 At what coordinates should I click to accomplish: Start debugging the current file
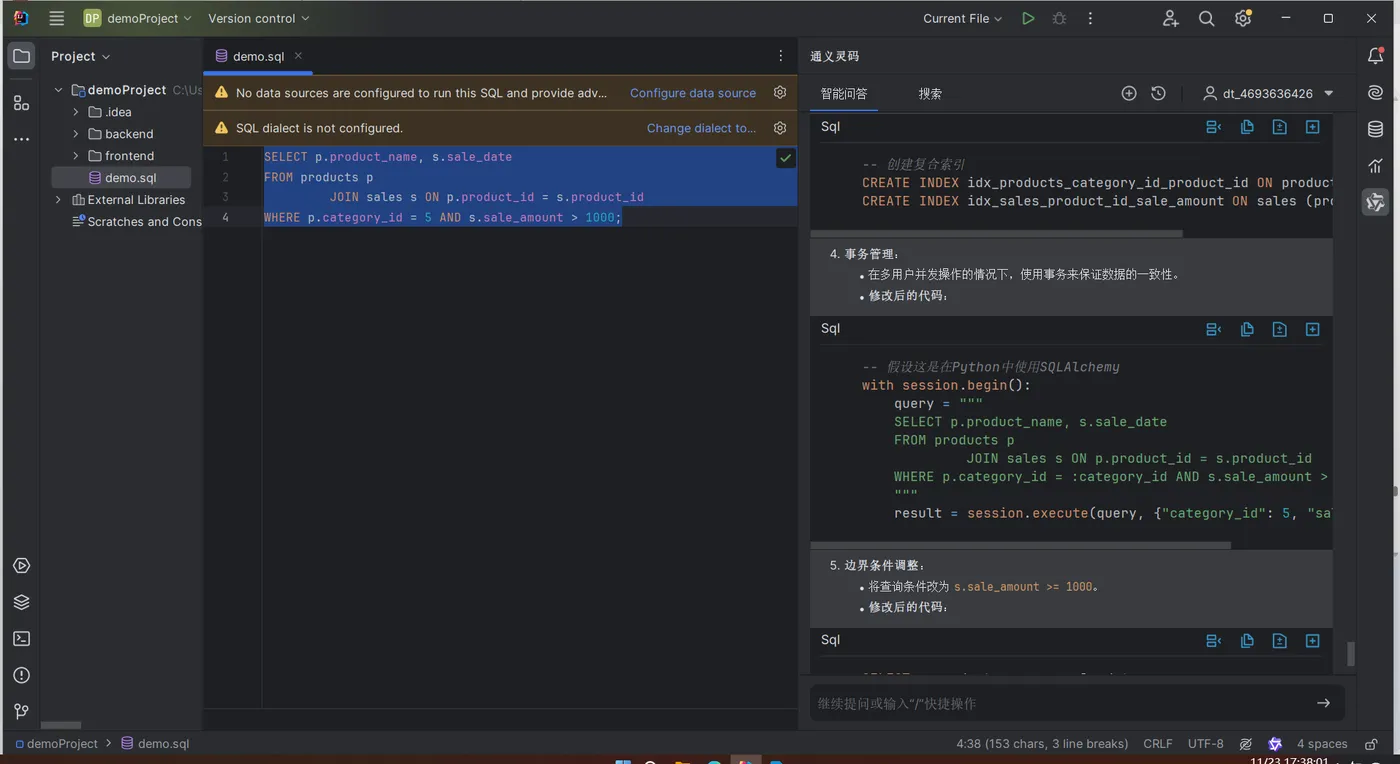pos(1059,18)
